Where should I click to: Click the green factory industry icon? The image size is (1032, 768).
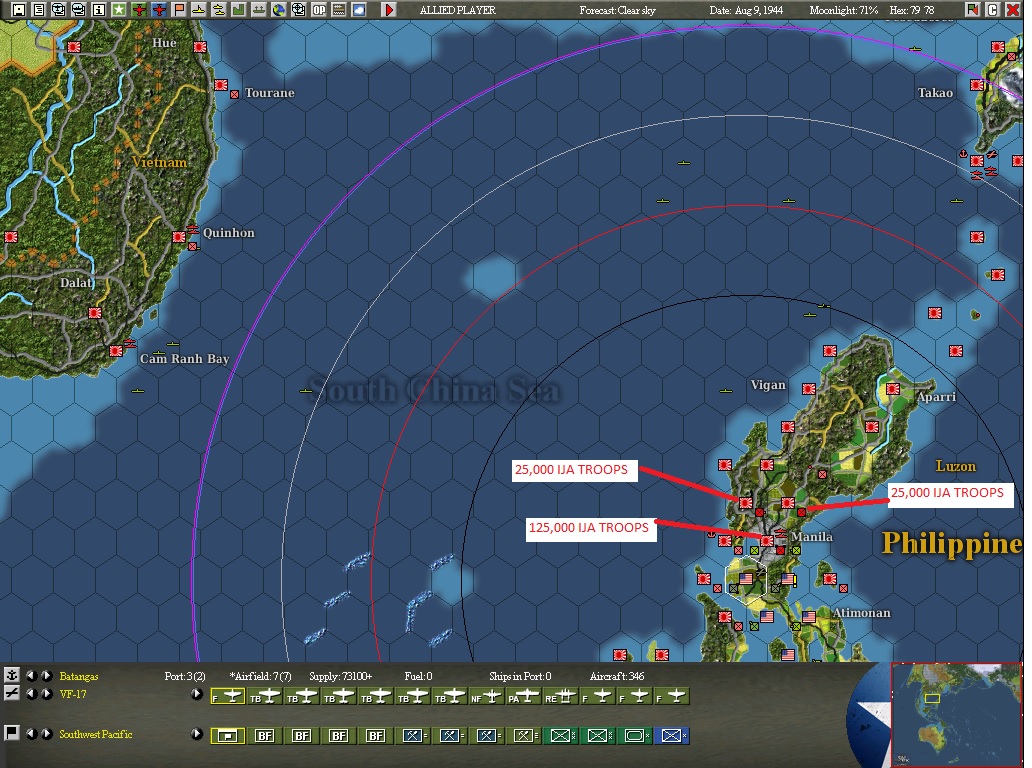click(x=238, y=10)
